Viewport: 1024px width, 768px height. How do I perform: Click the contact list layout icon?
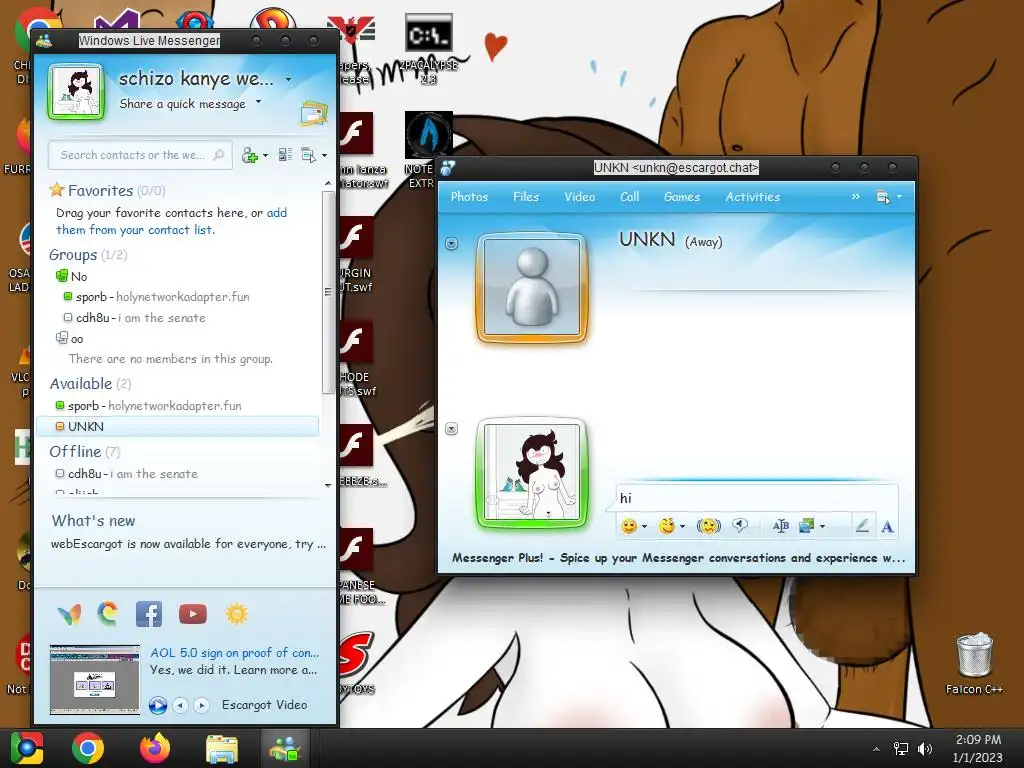pyautogui.click(x=285, y=155)
